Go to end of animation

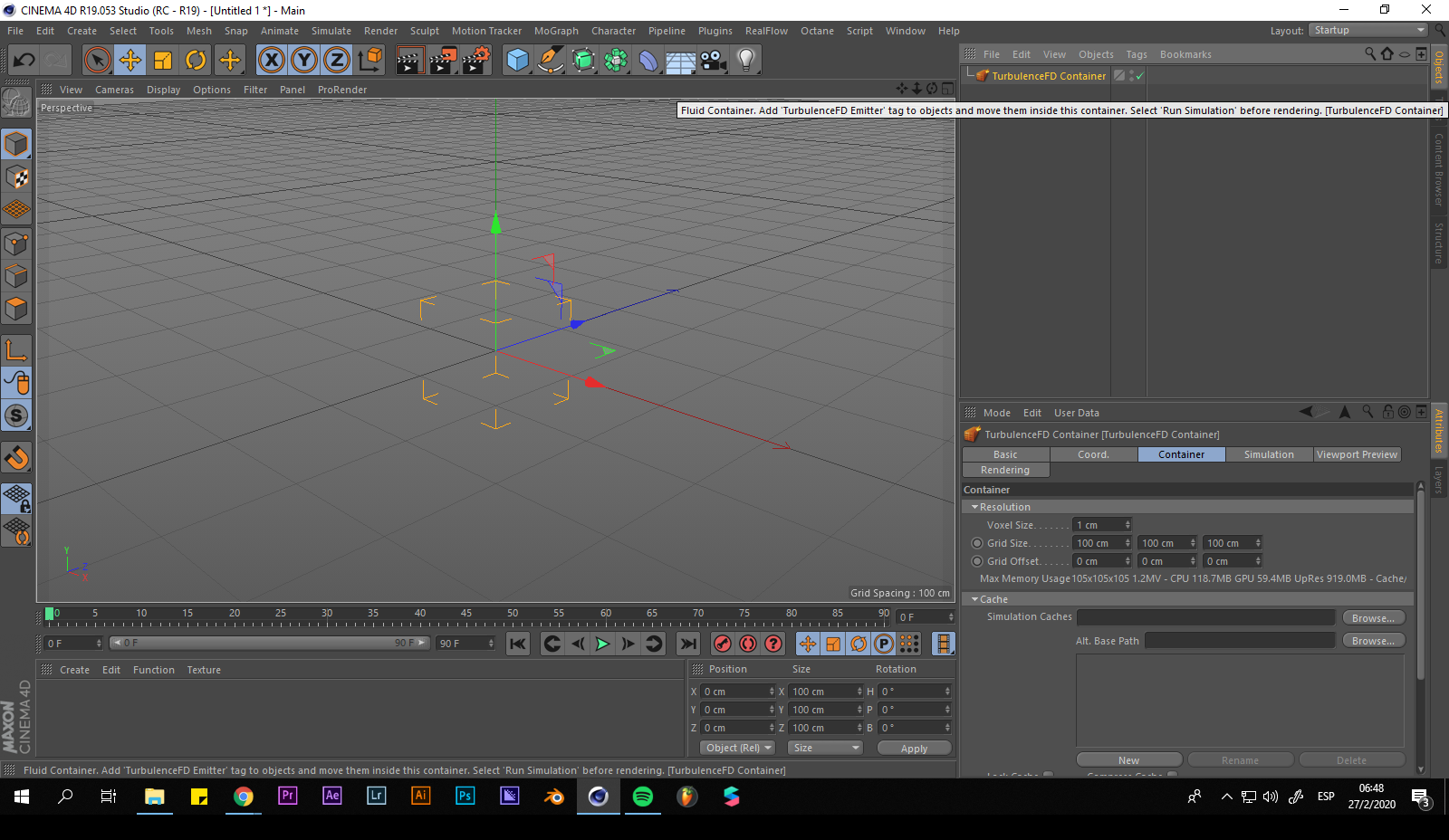point(688,644)
